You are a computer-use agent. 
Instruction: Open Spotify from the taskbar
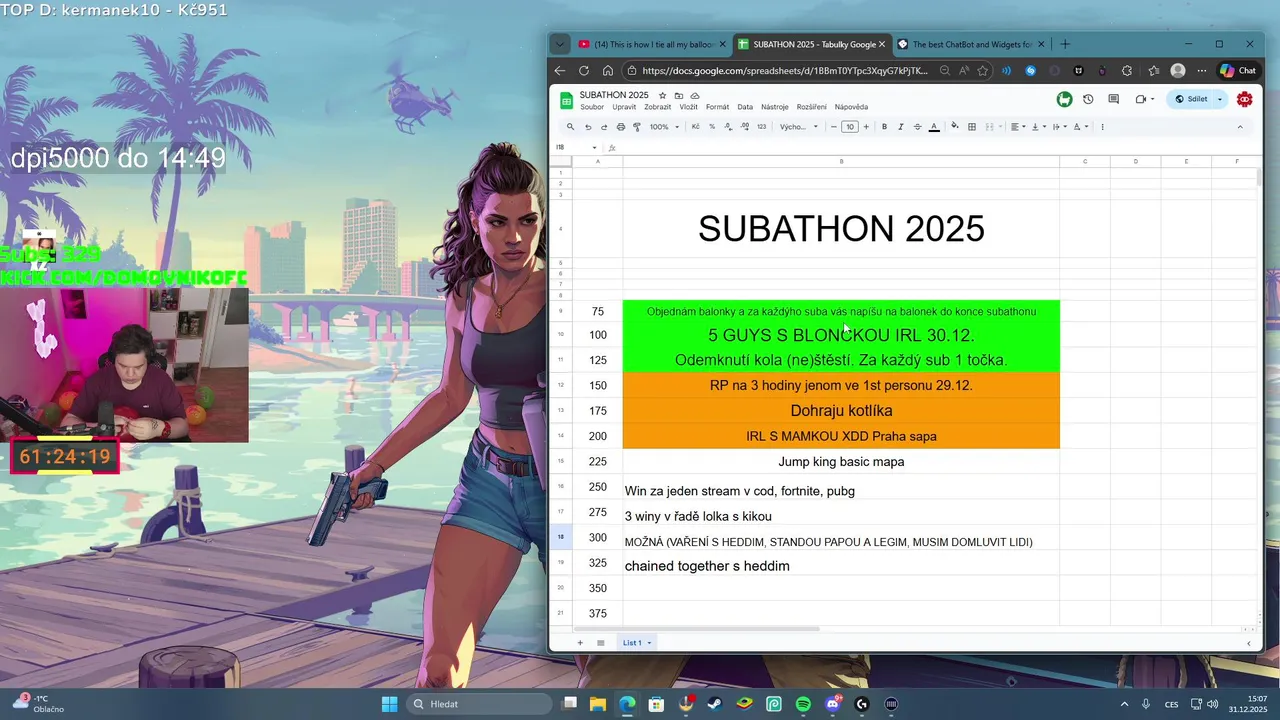click(803, 704)
